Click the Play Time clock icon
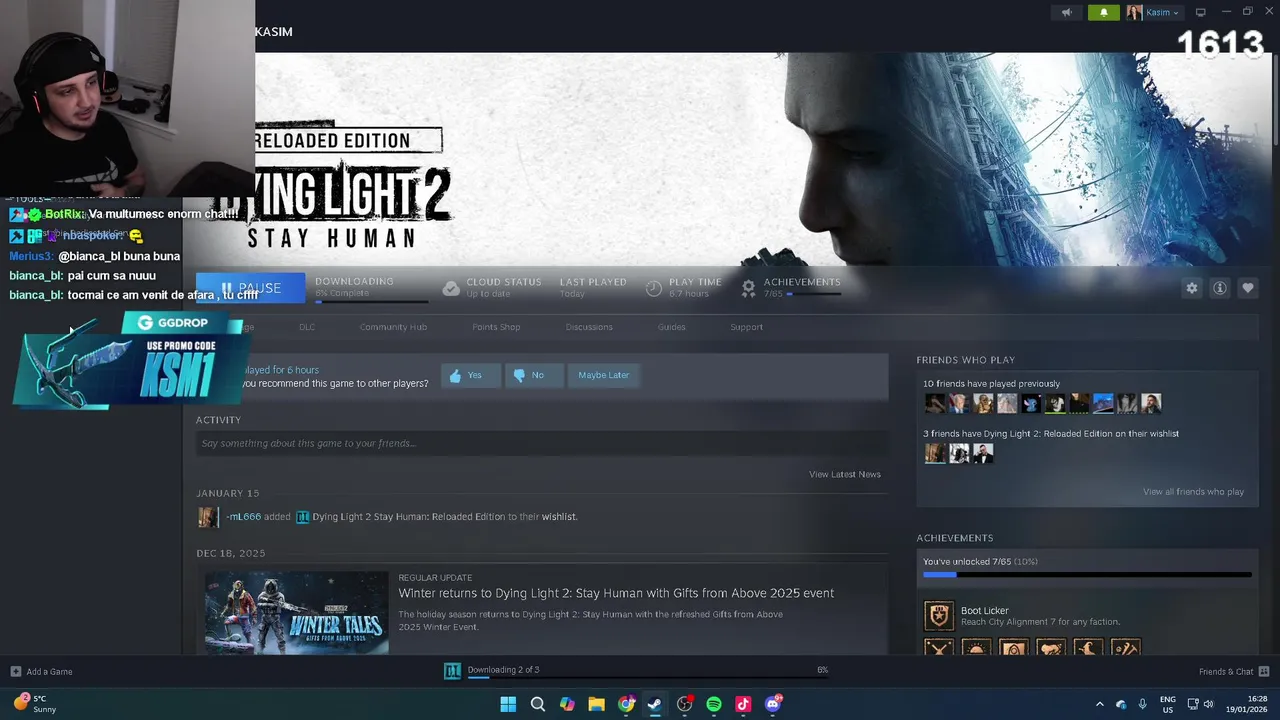Image resolution: width=1280 pixels, height=720 pixels. click(654, 288)
